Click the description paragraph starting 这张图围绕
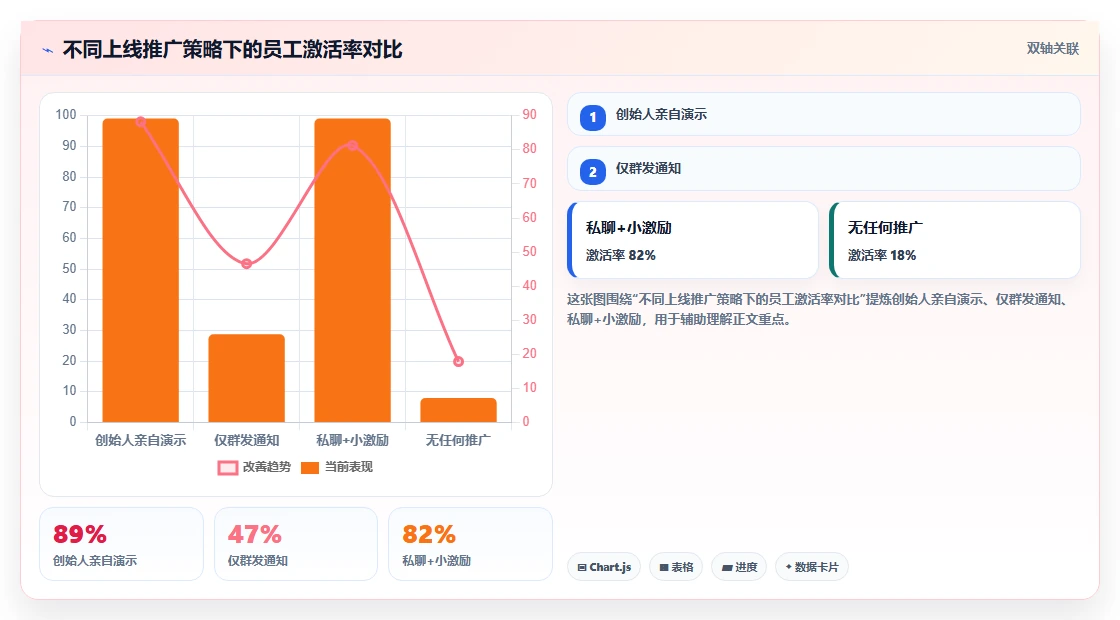This screenshot has height=620, width=1120. (x=819, y=309)
